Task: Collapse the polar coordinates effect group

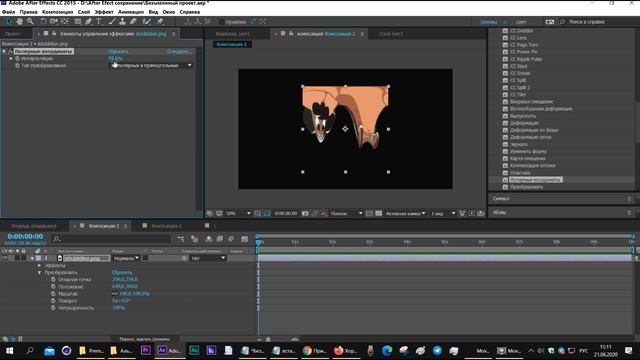Action: click(x=4, y=51)
